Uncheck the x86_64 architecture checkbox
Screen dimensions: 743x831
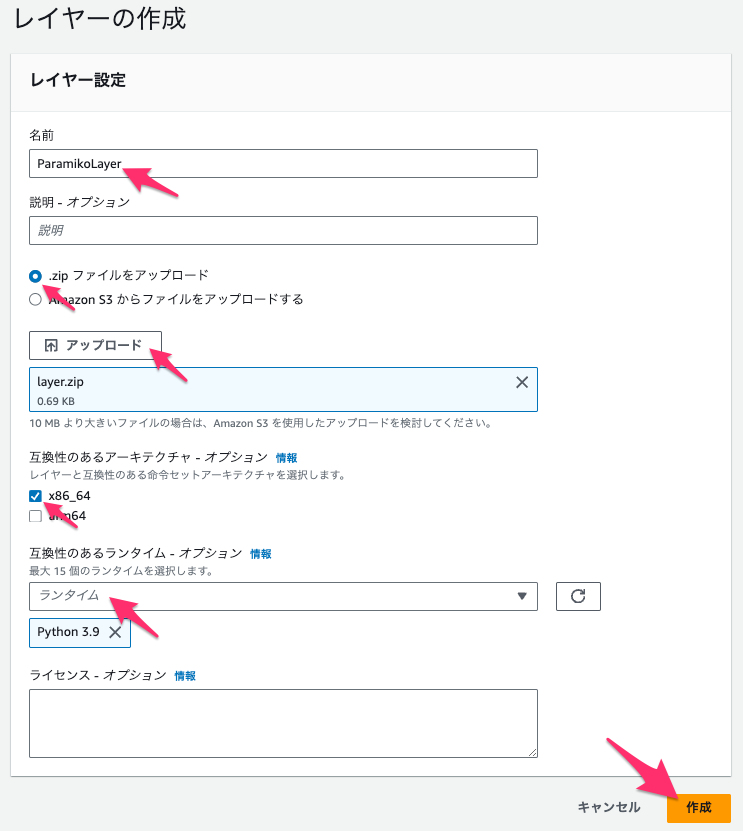36,496
